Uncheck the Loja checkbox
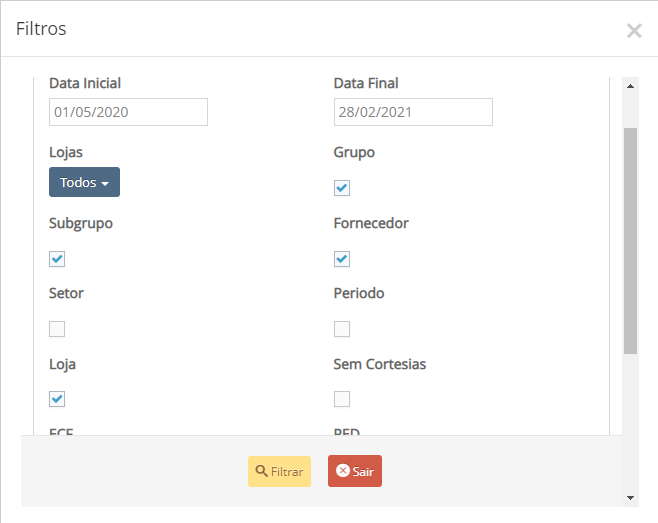The image size is (658, 523). (57, 399)
